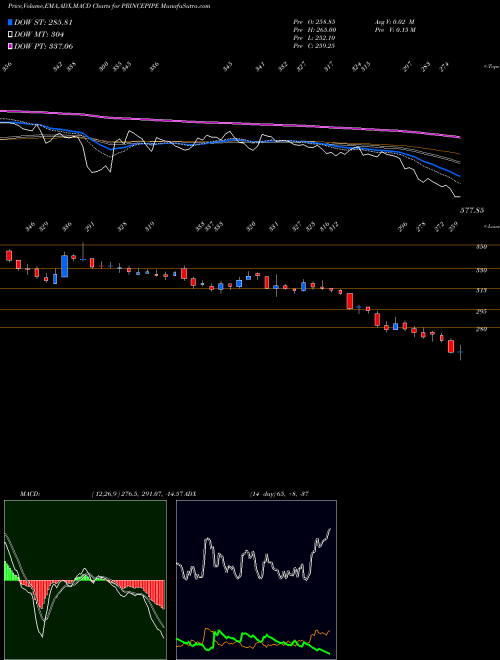Click the blue DOW ST legend swatch
This screenshot has width=500, height=660.
point(10,22)
